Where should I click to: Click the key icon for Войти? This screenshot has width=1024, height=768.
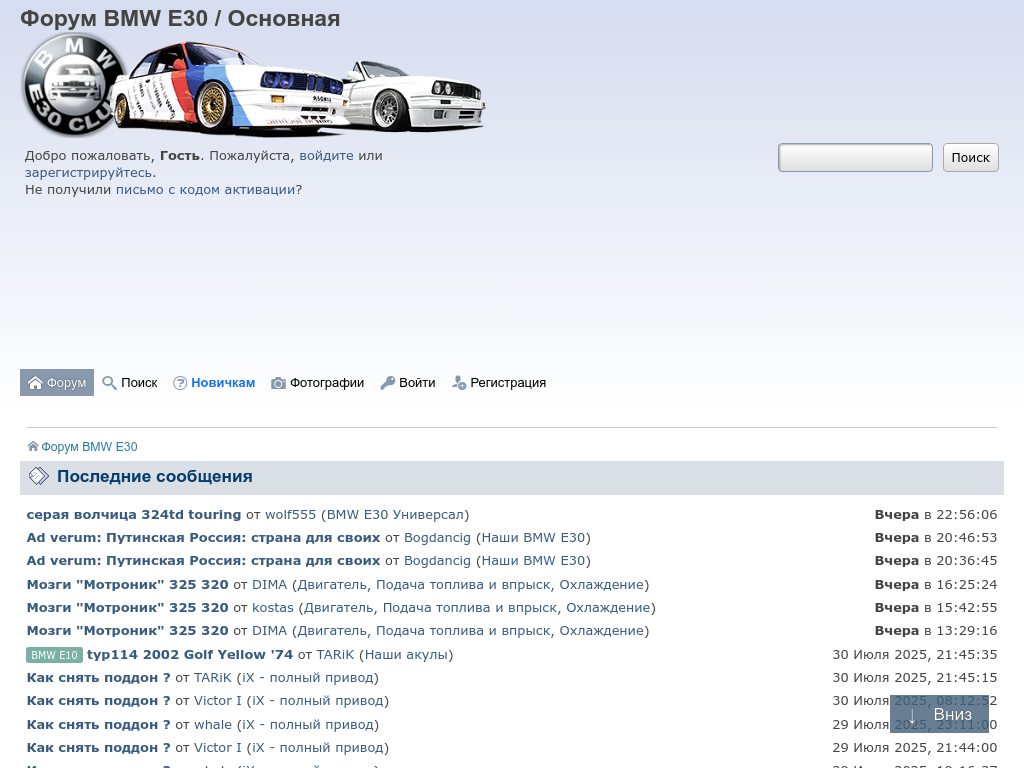(x=388, y=383)
